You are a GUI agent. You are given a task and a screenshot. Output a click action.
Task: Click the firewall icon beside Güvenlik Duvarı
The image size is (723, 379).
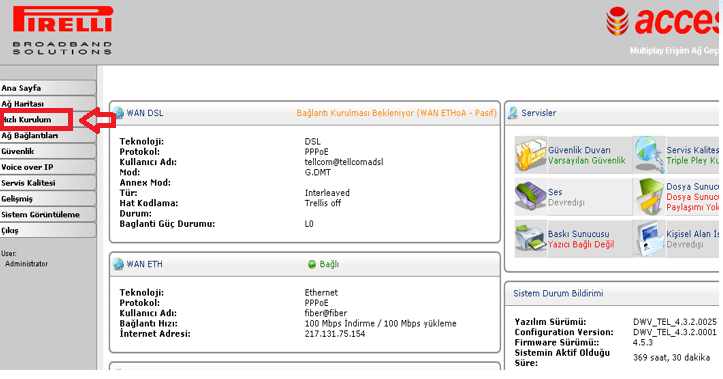[x=531, y=155]
